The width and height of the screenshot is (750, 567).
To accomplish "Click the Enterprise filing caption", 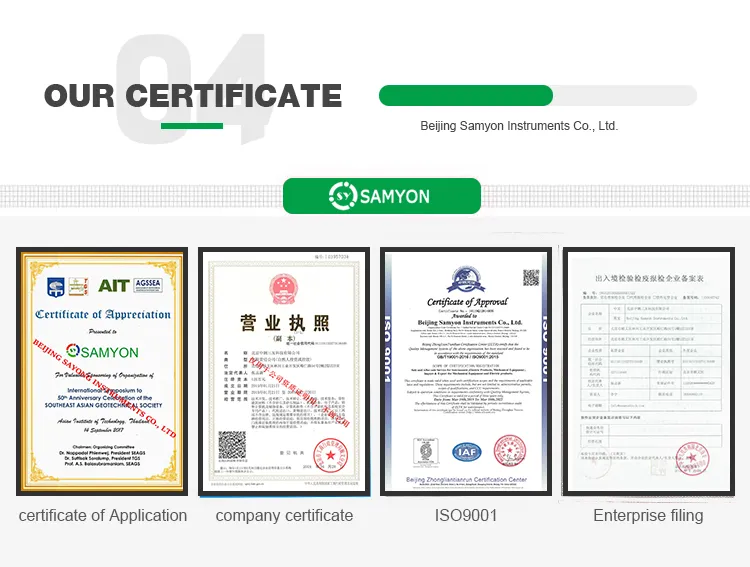I will pyautogui.click(x=648, y=515).
